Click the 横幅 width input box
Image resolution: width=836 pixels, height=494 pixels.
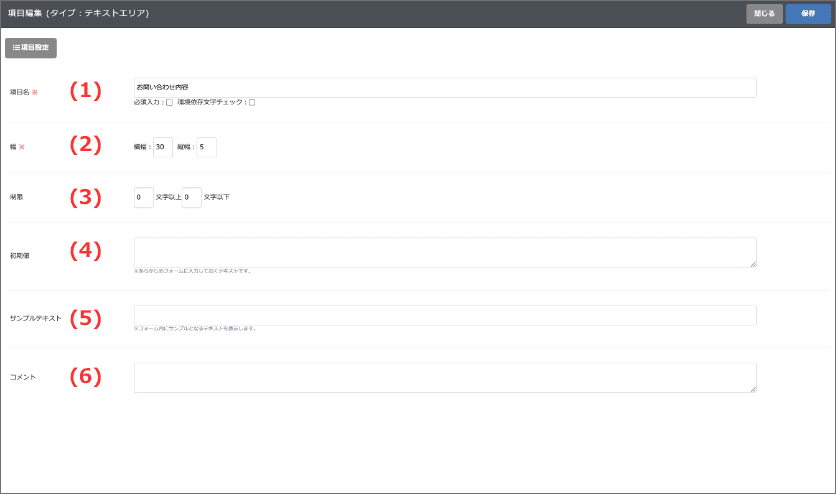tap(163, 147)
